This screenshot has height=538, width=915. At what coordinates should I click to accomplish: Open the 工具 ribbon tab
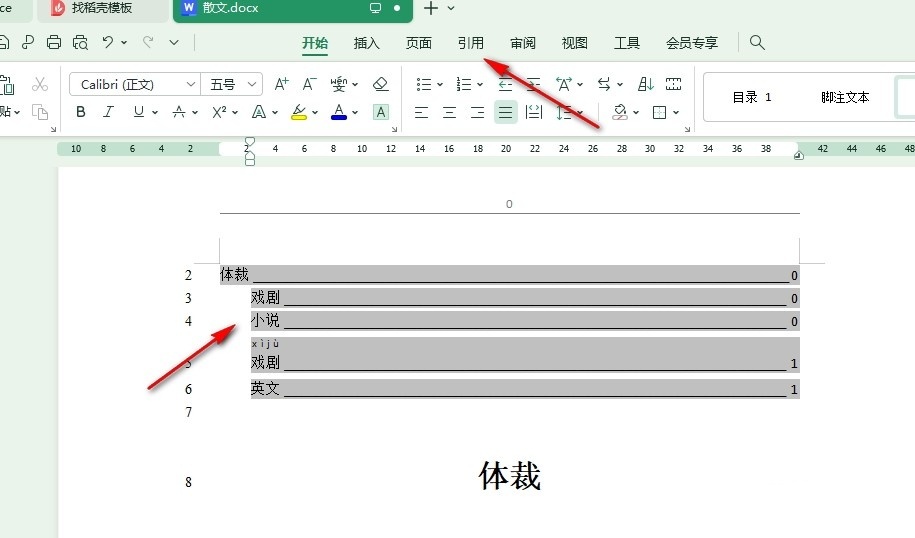pyautogui.click(x=627, y=43)
